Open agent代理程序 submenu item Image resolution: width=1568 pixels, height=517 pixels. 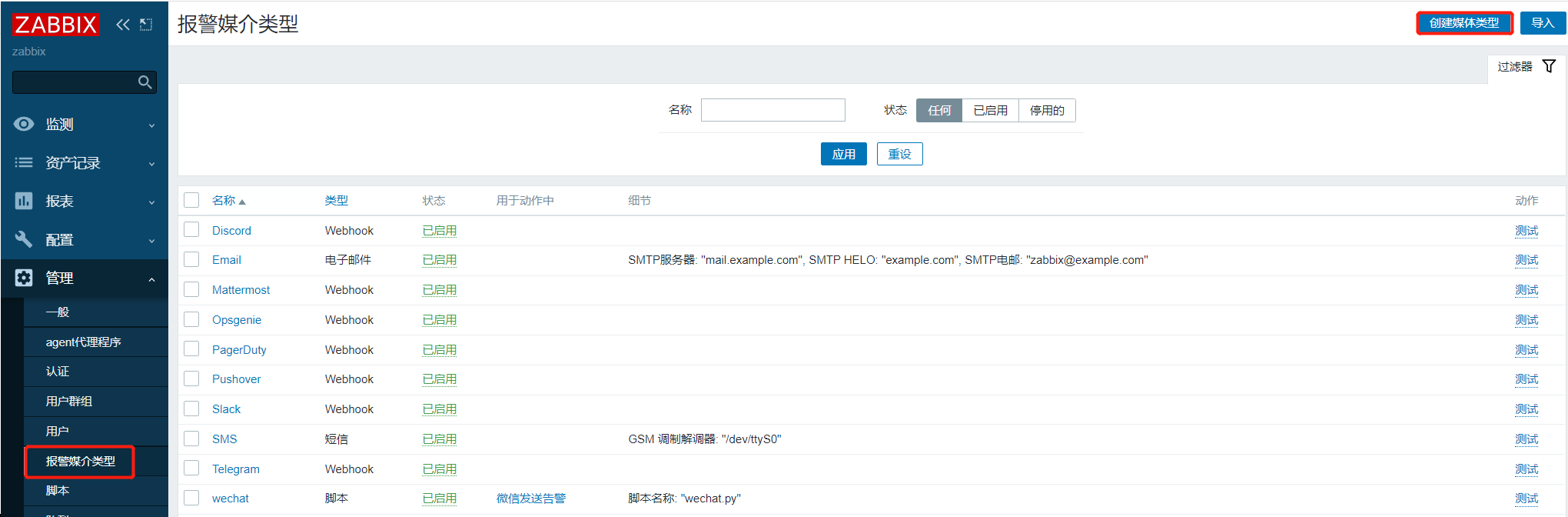96,342
